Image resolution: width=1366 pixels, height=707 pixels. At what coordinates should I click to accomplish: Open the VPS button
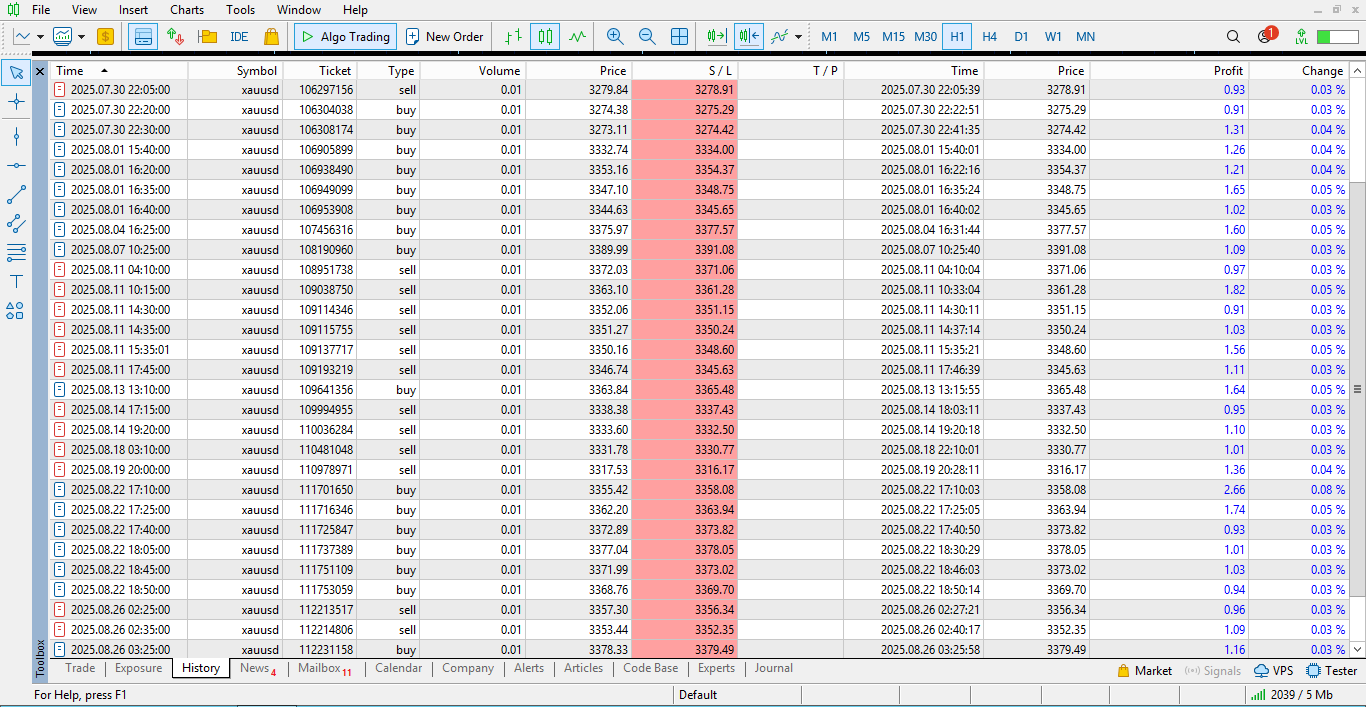pos(1273,671)
